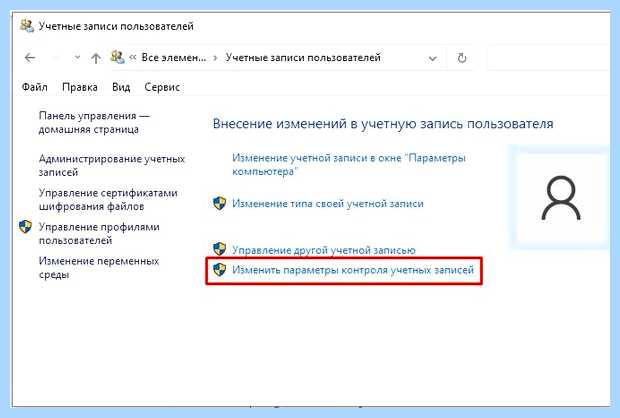Open «Изменение учетной записи в окне Параметры компьютера»
This screenshot has height=418, width=620.
[349, 165]
